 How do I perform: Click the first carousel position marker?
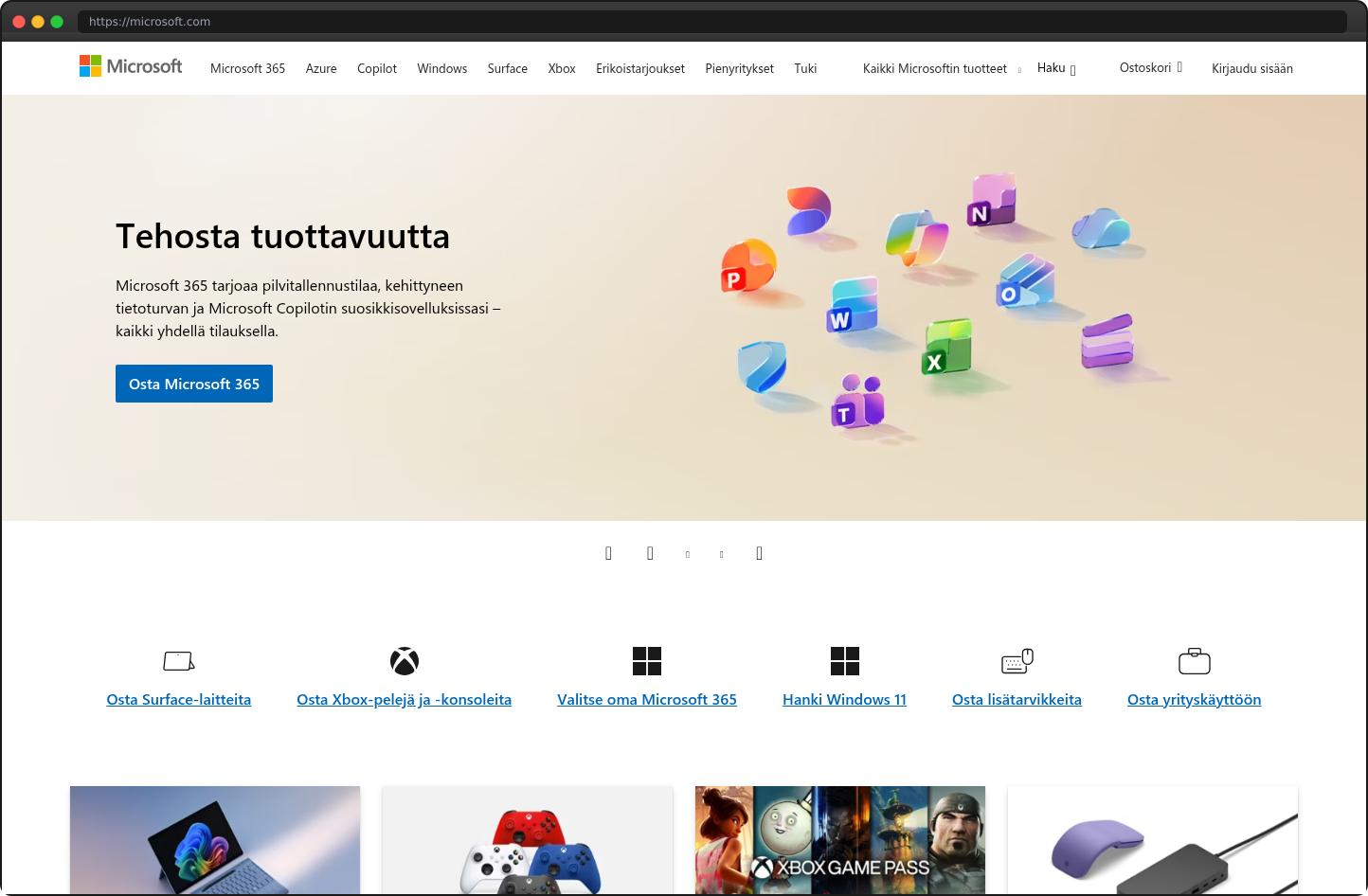(608, 553)
